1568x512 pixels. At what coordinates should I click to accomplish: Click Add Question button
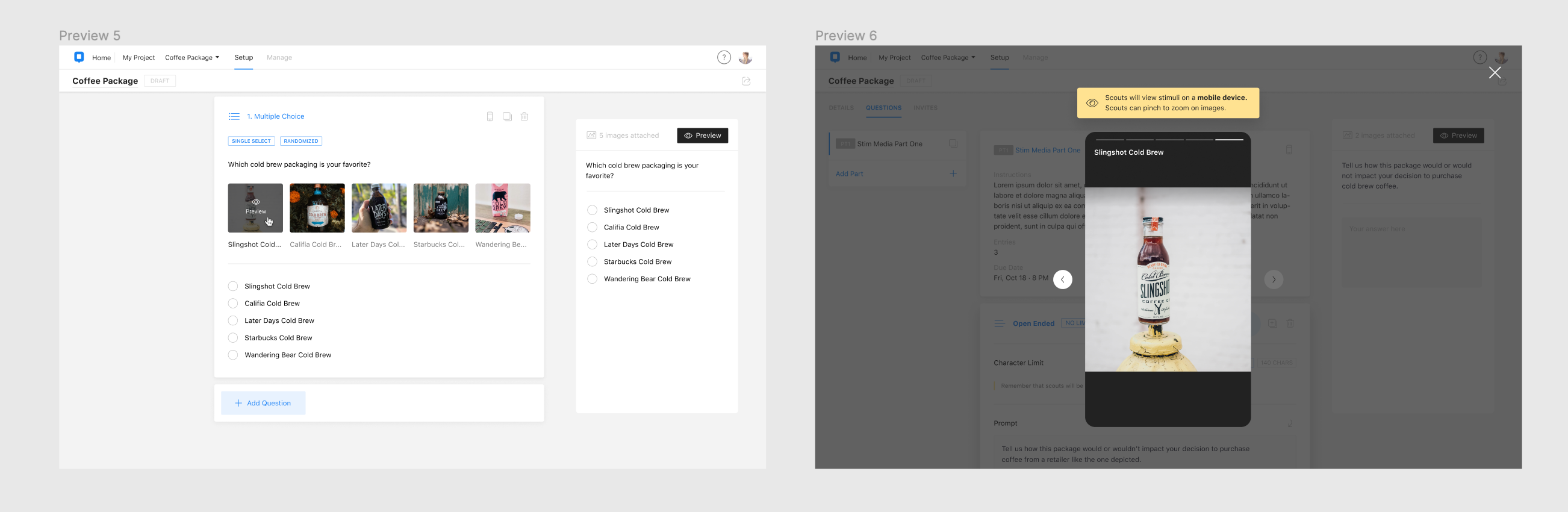[x=263, y=403]
